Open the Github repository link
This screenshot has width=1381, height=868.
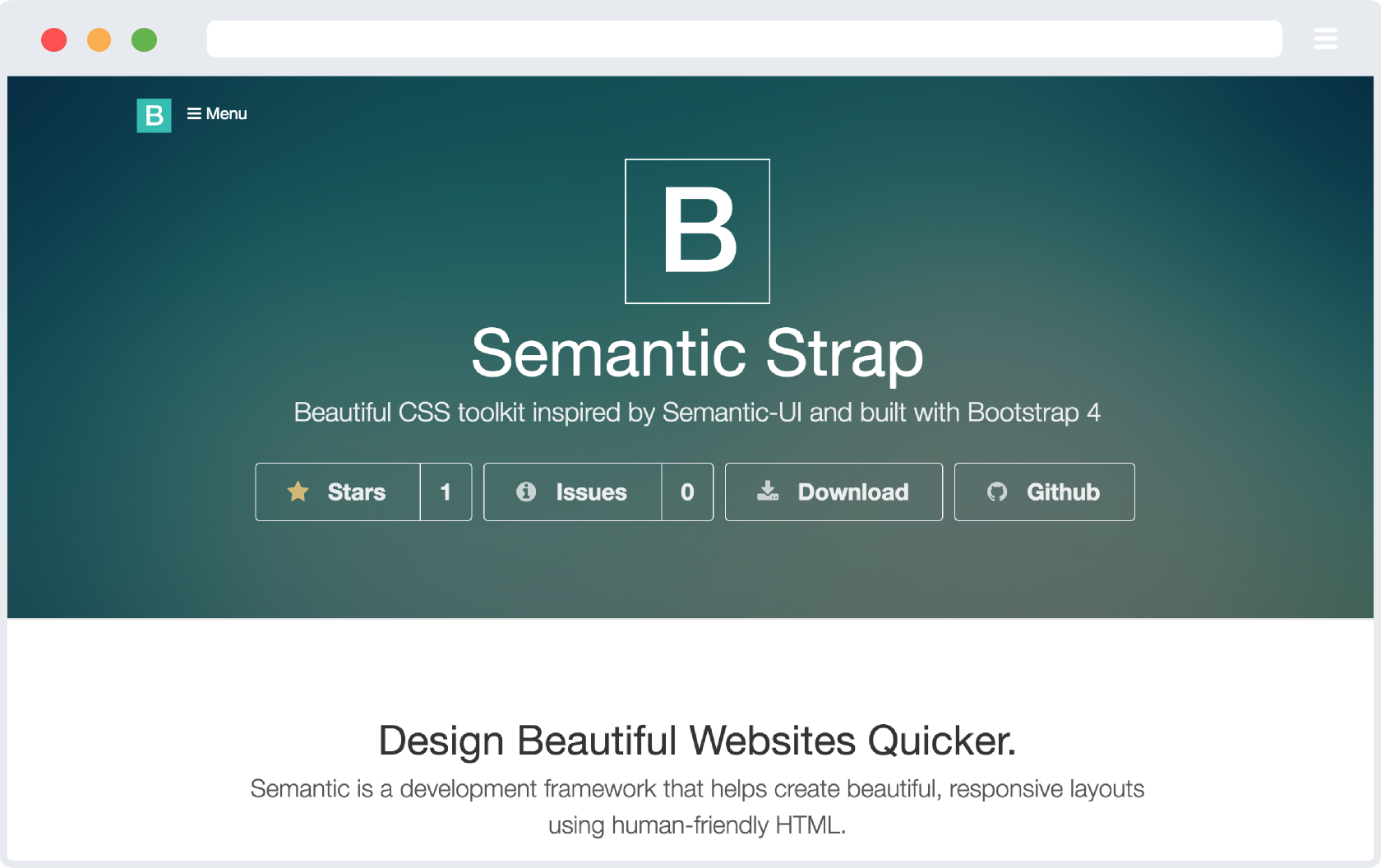[x=1044, y=492]
